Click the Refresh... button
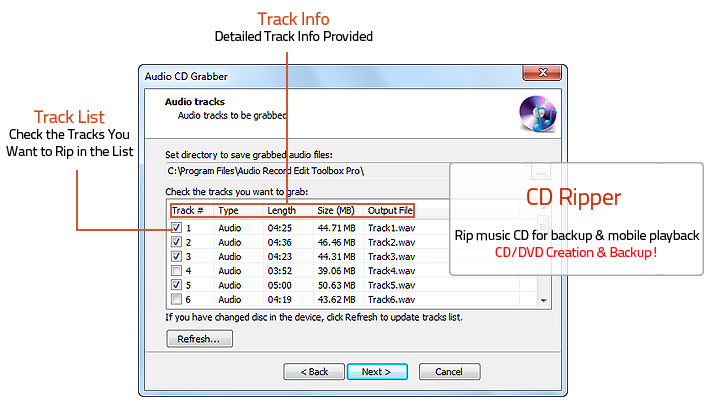706x408 pixels. (199, 339)
